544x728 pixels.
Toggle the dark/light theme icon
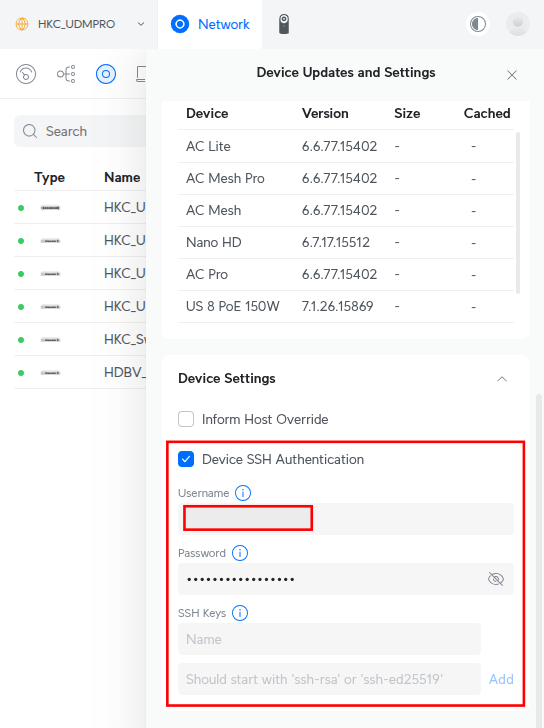point(478,24)
